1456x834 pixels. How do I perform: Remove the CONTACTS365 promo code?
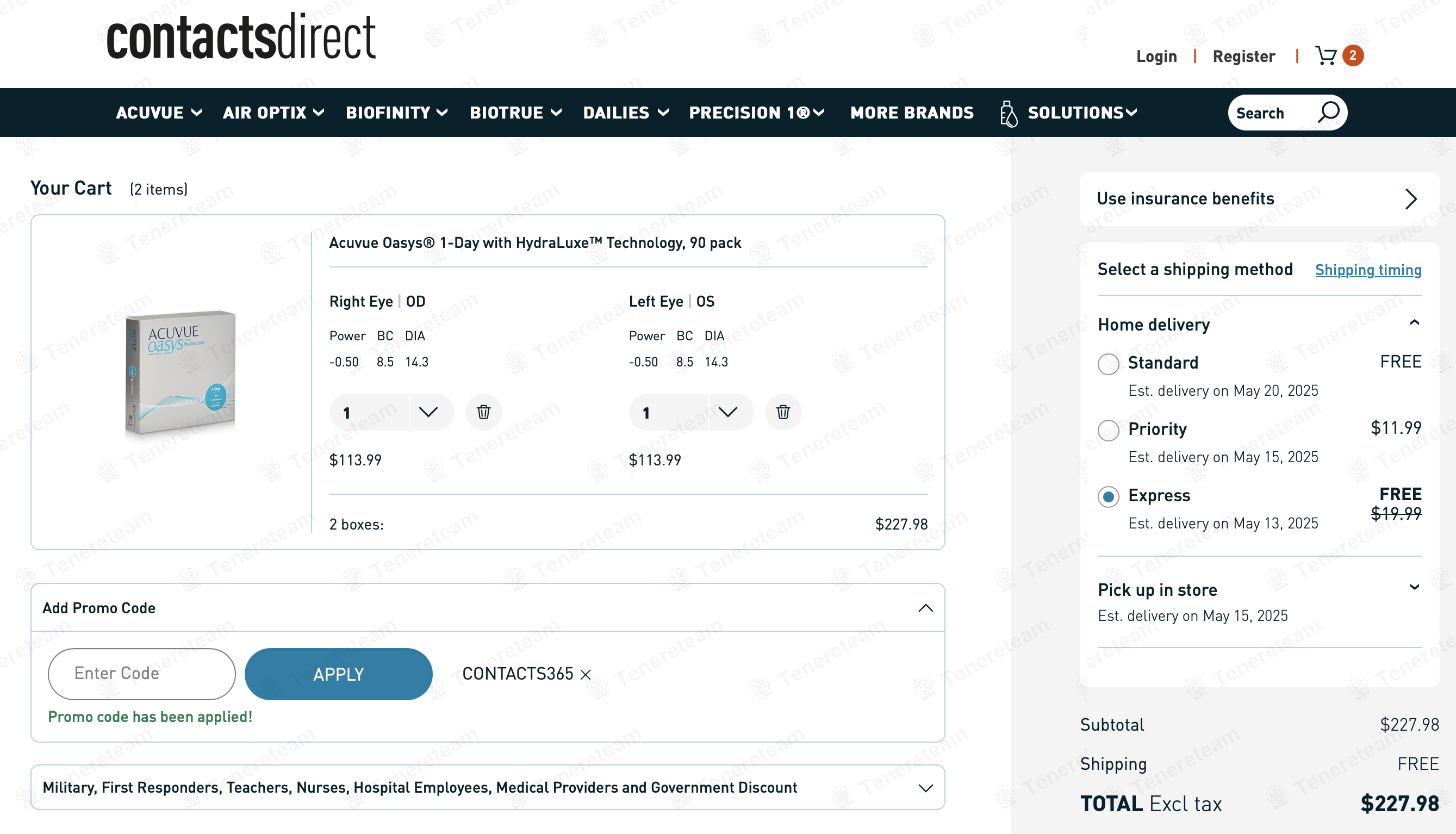pos(586,674)
